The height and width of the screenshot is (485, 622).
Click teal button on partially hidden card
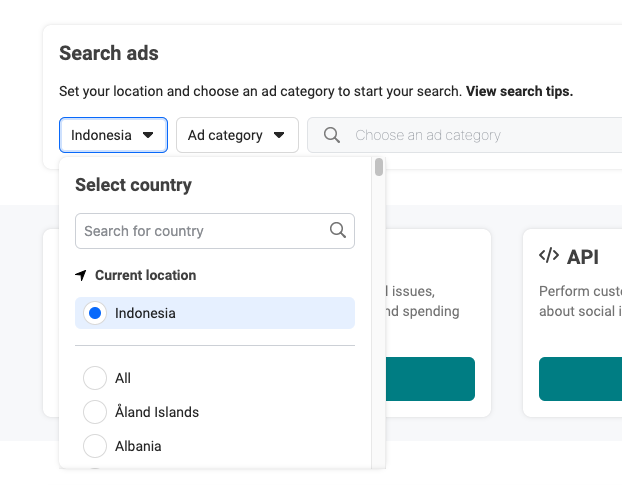430,379
